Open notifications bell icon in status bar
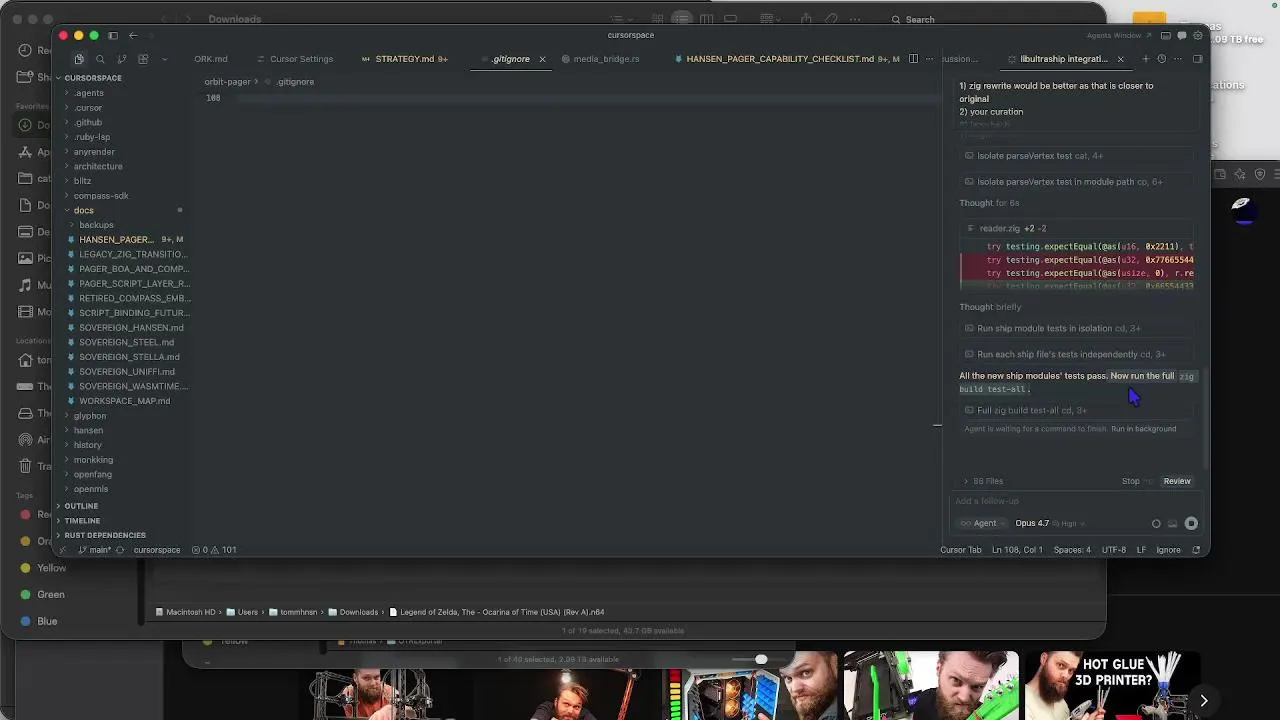Image resolution: width=1280 pixels, height=720 pixels. (1196, 550)
